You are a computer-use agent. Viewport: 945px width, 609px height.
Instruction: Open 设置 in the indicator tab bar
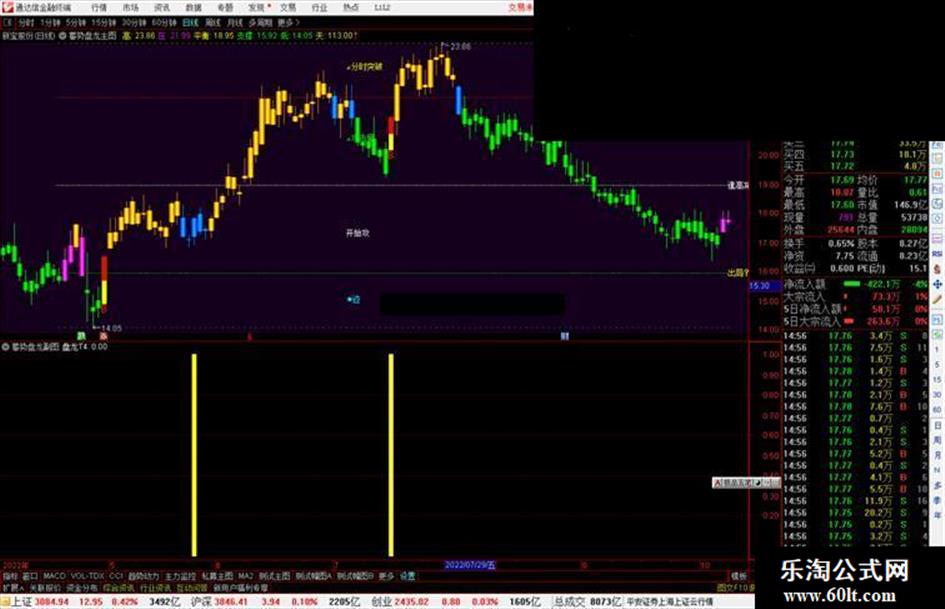click(x=408, y=577)
